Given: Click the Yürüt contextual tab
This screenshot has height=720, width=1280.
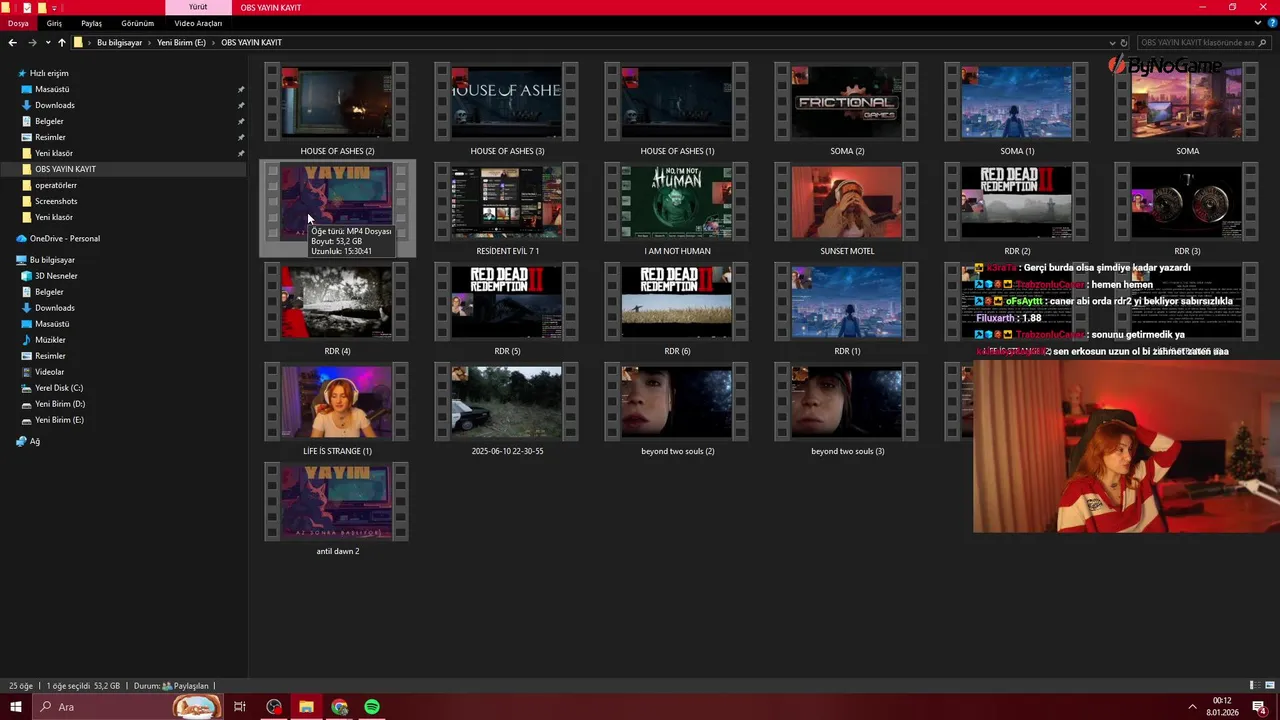Looking at the screenshot, I should (198, 7).
